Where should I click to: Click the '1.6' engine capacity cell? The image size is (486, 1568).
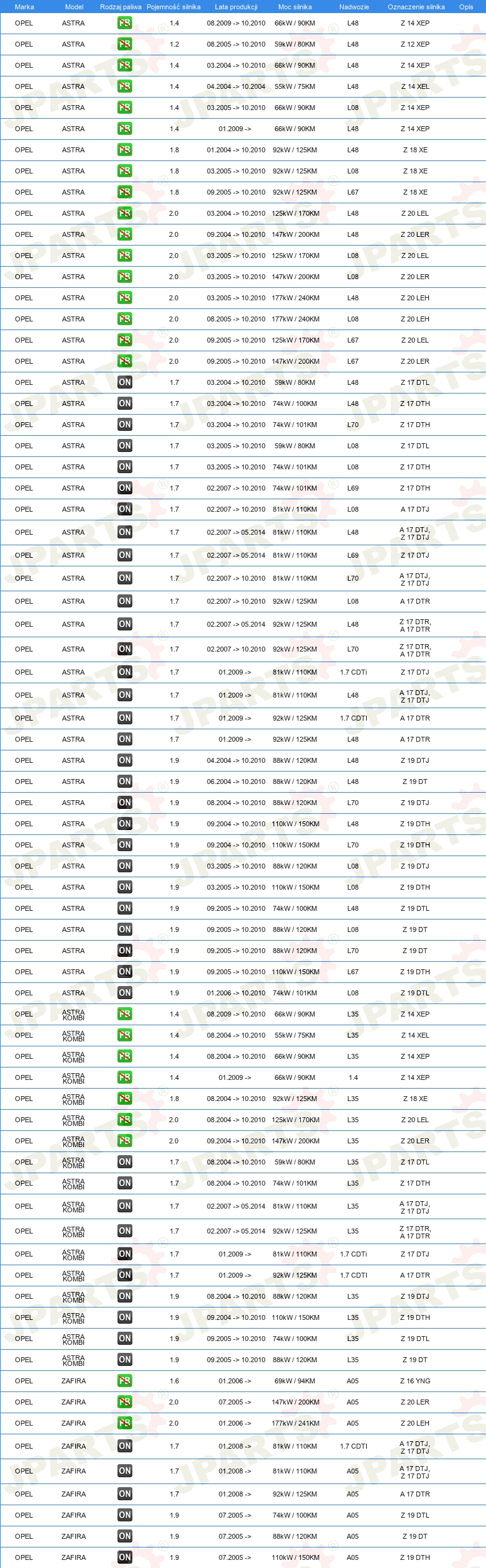(174, 1381)
